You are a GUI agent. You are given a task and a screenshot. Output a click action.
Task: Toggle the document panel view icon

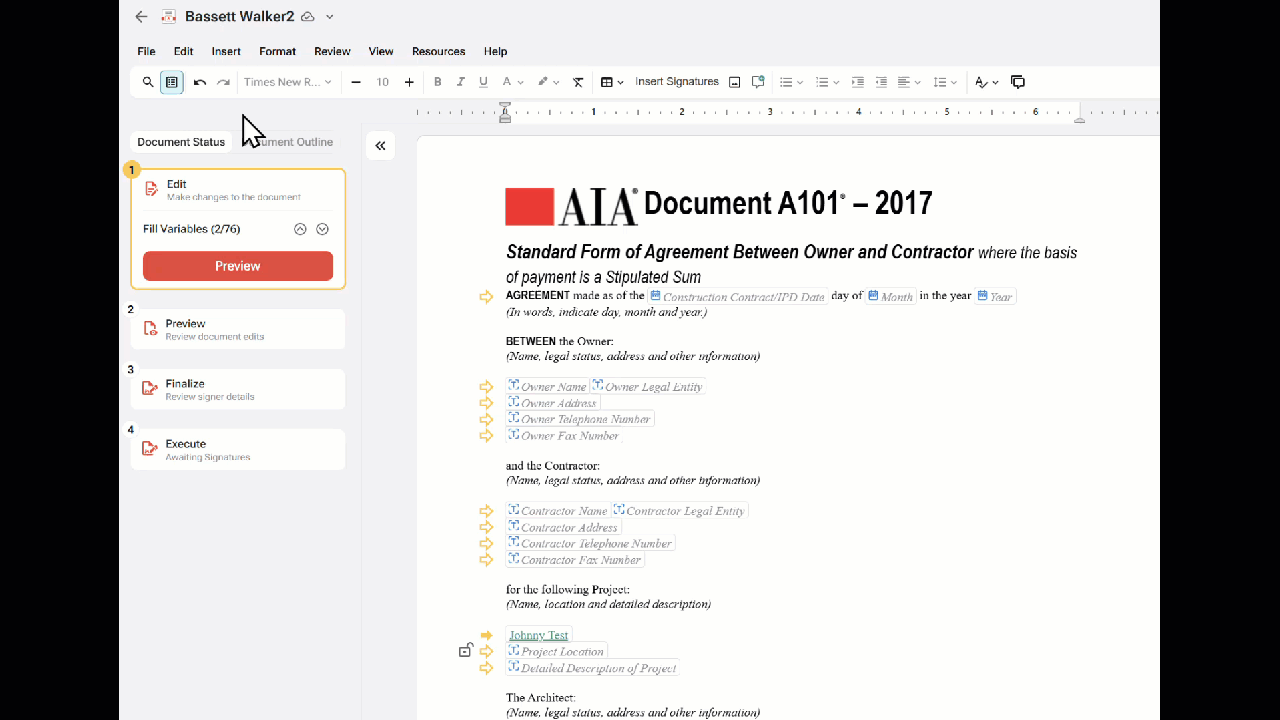pyautogui.click(x=172, y=82)
